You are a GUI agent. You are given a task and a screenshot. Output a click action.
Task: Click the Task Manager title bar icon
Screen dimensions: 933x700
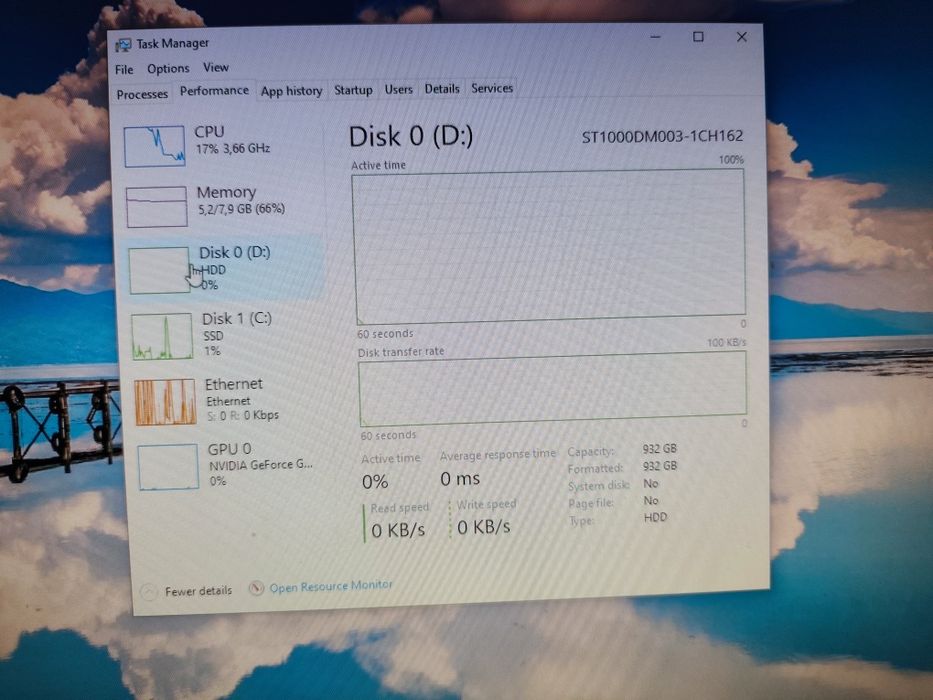point(123,45)
